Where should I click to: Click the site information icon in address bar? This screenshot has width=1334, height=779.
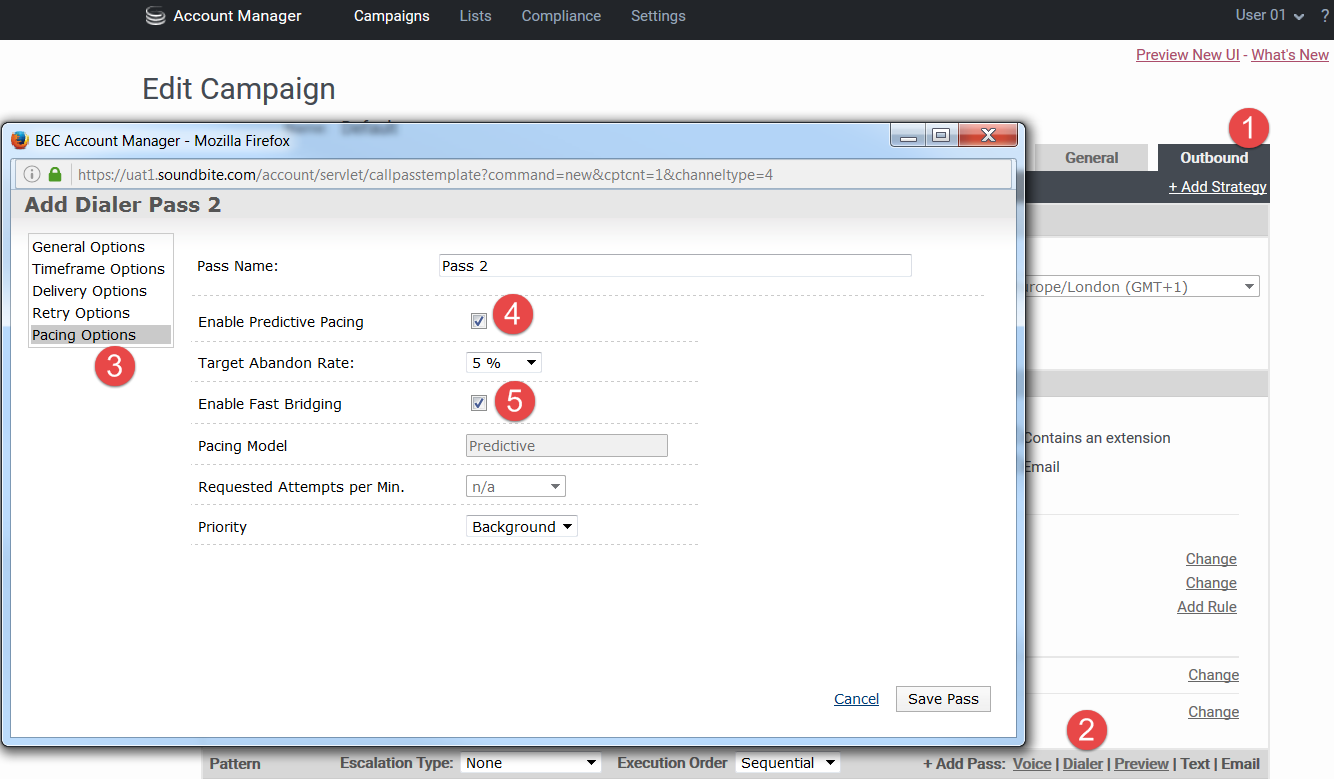point(32,175)
